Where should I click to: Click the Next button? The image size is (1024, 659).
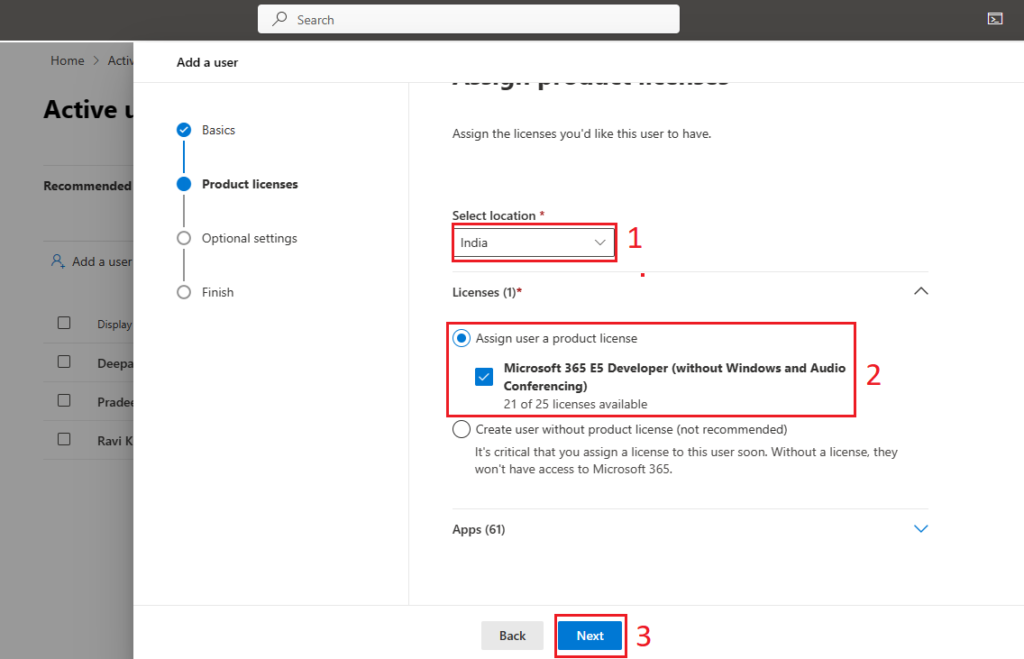[590, 635]
